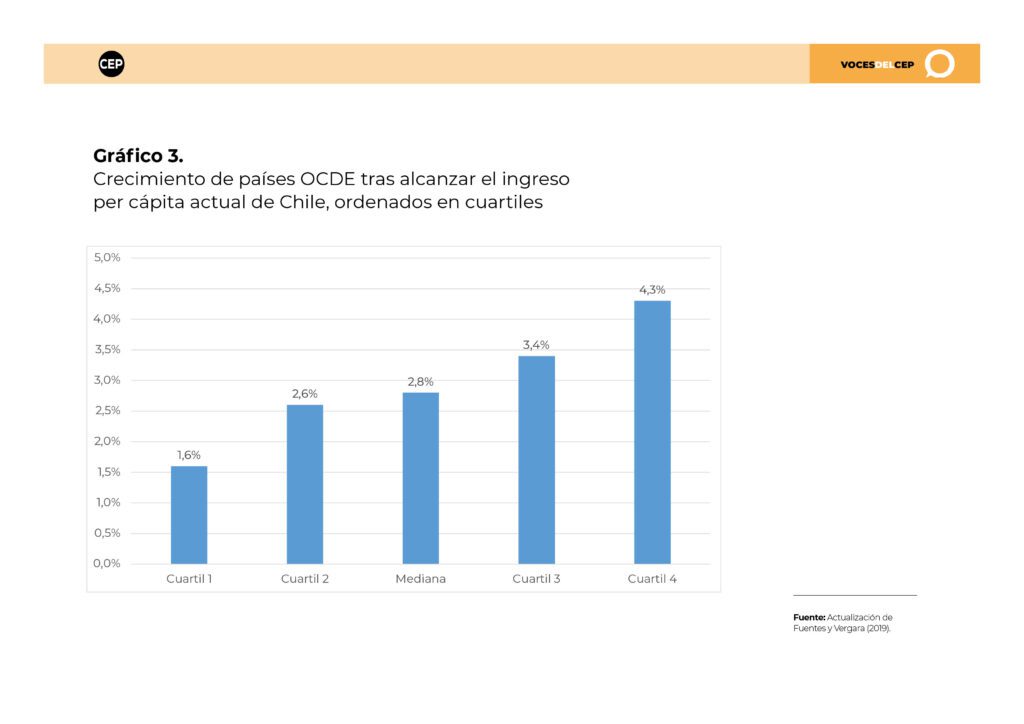Image resolution: width=1024 pixels, height=724 pixels.
Task: Click the CEP circular logo
Action: [111, 64]
